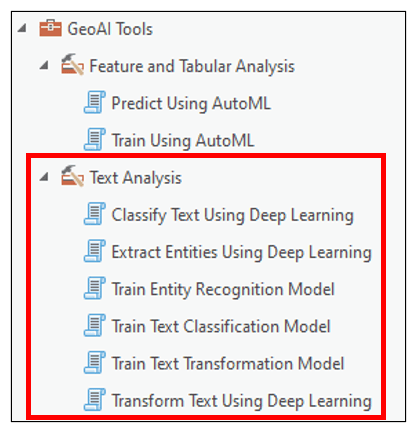Click the Extract Entities Using Deep Learning icon
Screen dimensions: 416x431
tap(95, 251)
